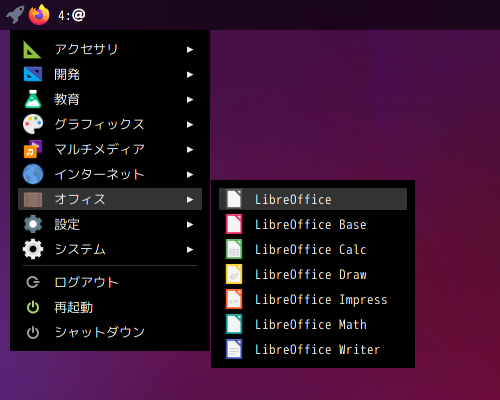Screen dimensions: 500x400
Task: Launch LibreOffice Calc from submenu
Action: pos(313,249)
